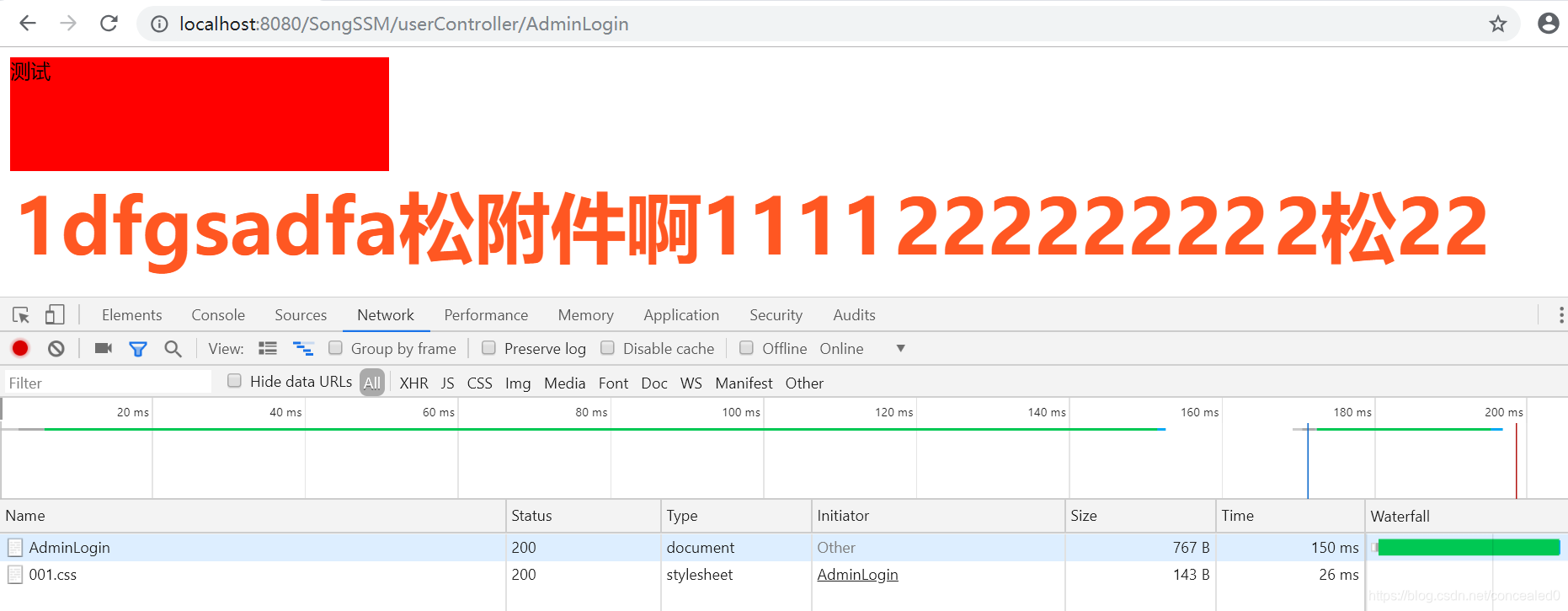Switch to large request rows view
The width and height of the screenshot is (1568, 611).
[268, 348]
